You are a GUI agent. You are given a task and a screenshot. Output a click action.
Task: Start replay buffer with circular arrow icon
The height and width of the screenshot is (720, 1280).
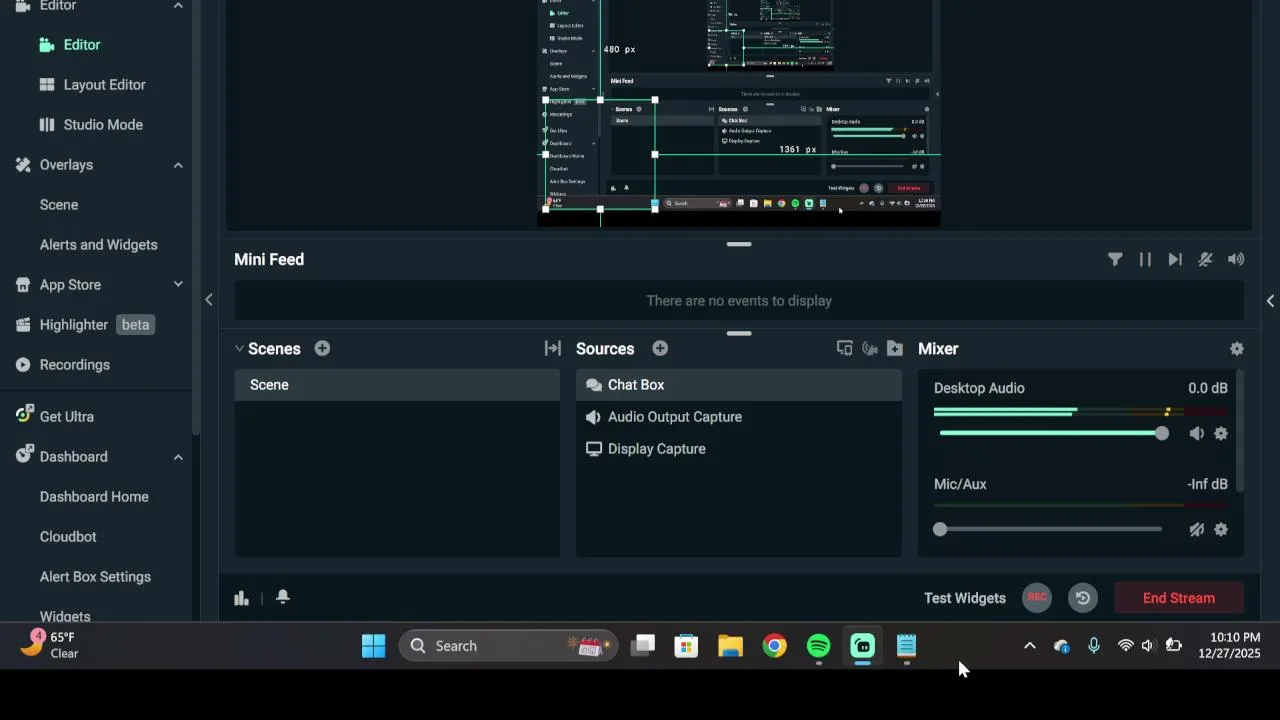[1082, 598]
